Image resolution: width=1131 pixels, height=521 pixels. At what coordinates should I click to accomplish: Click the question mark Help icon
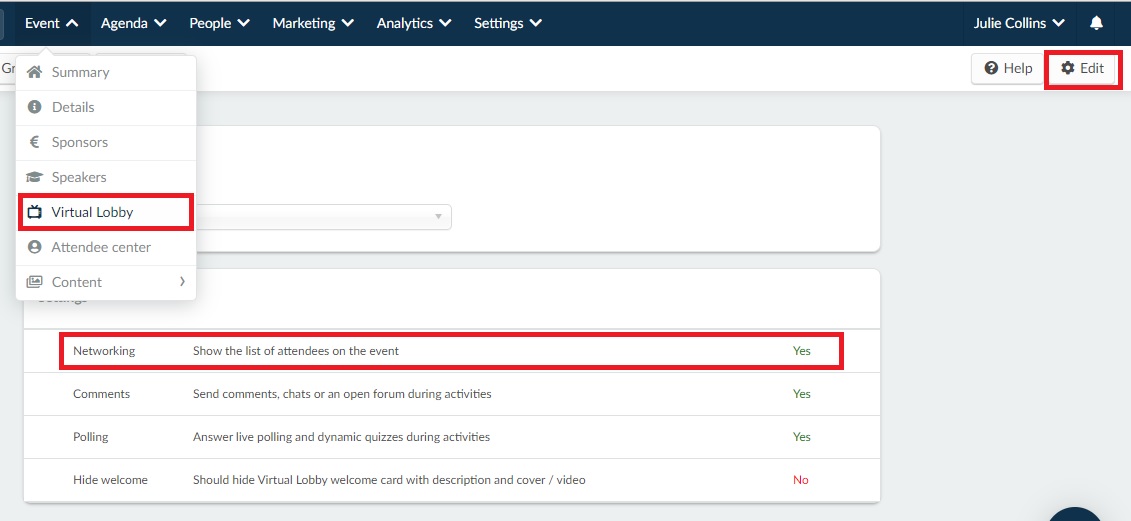[x=991, y=68]
